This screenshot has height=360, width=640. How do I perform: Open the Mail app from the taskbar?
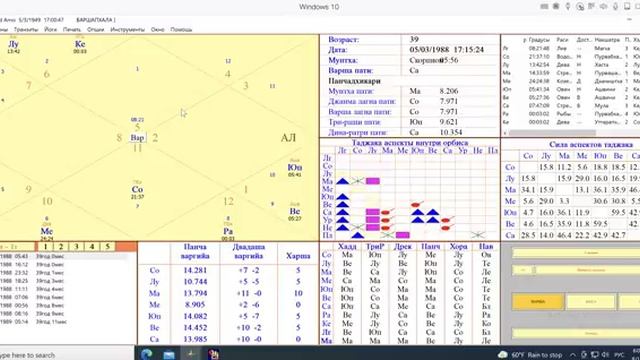tap(169, 354)
